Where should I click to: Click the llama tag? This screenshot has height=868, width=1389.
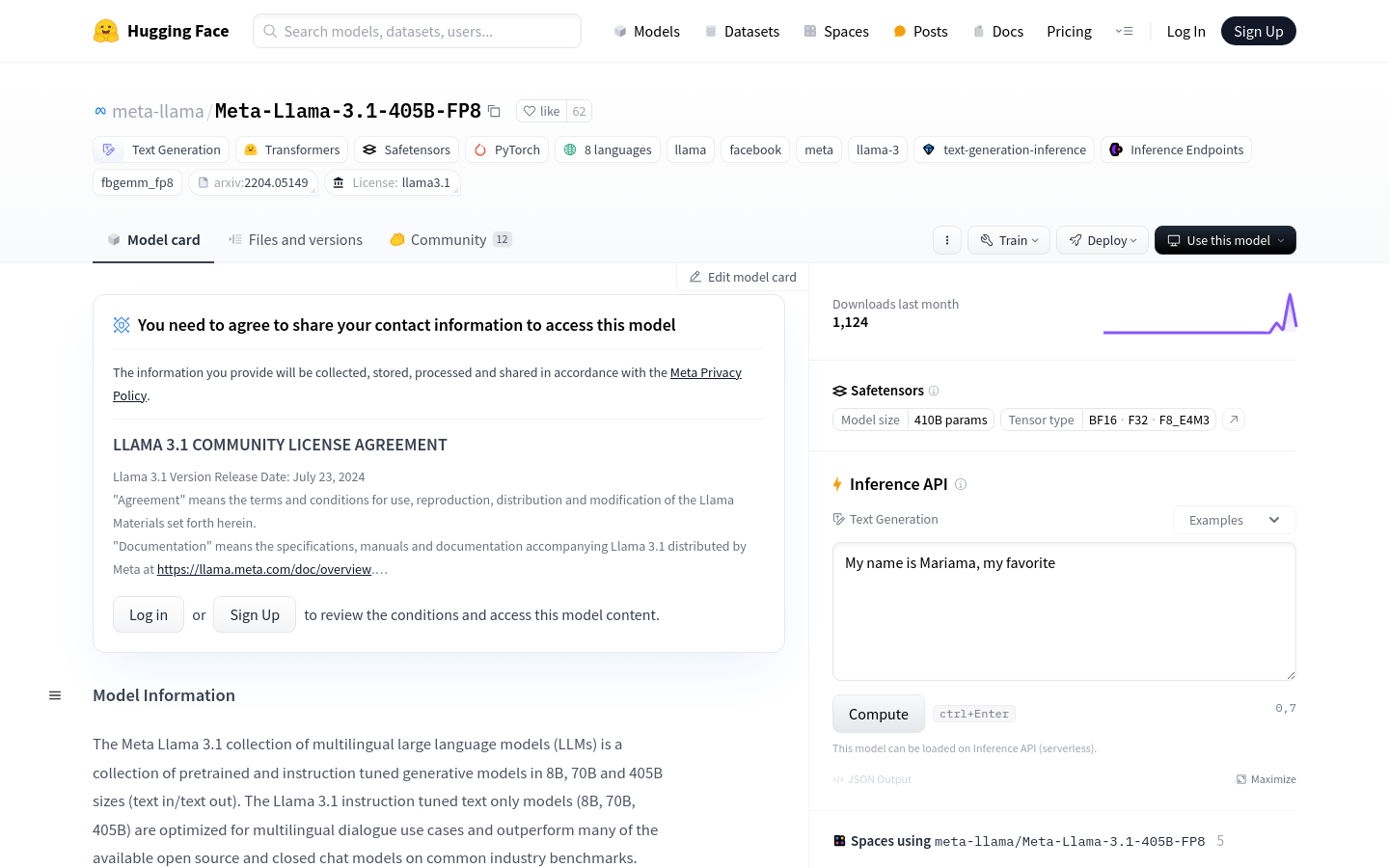691,149
